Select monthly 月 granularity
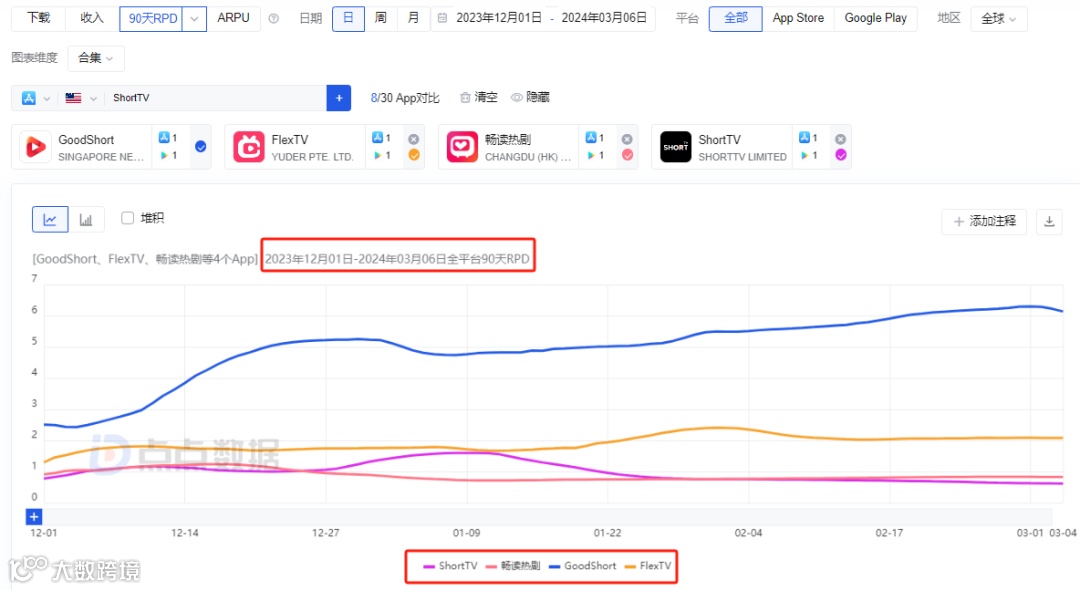This screenshot has height=590, width=1080. 413,18
